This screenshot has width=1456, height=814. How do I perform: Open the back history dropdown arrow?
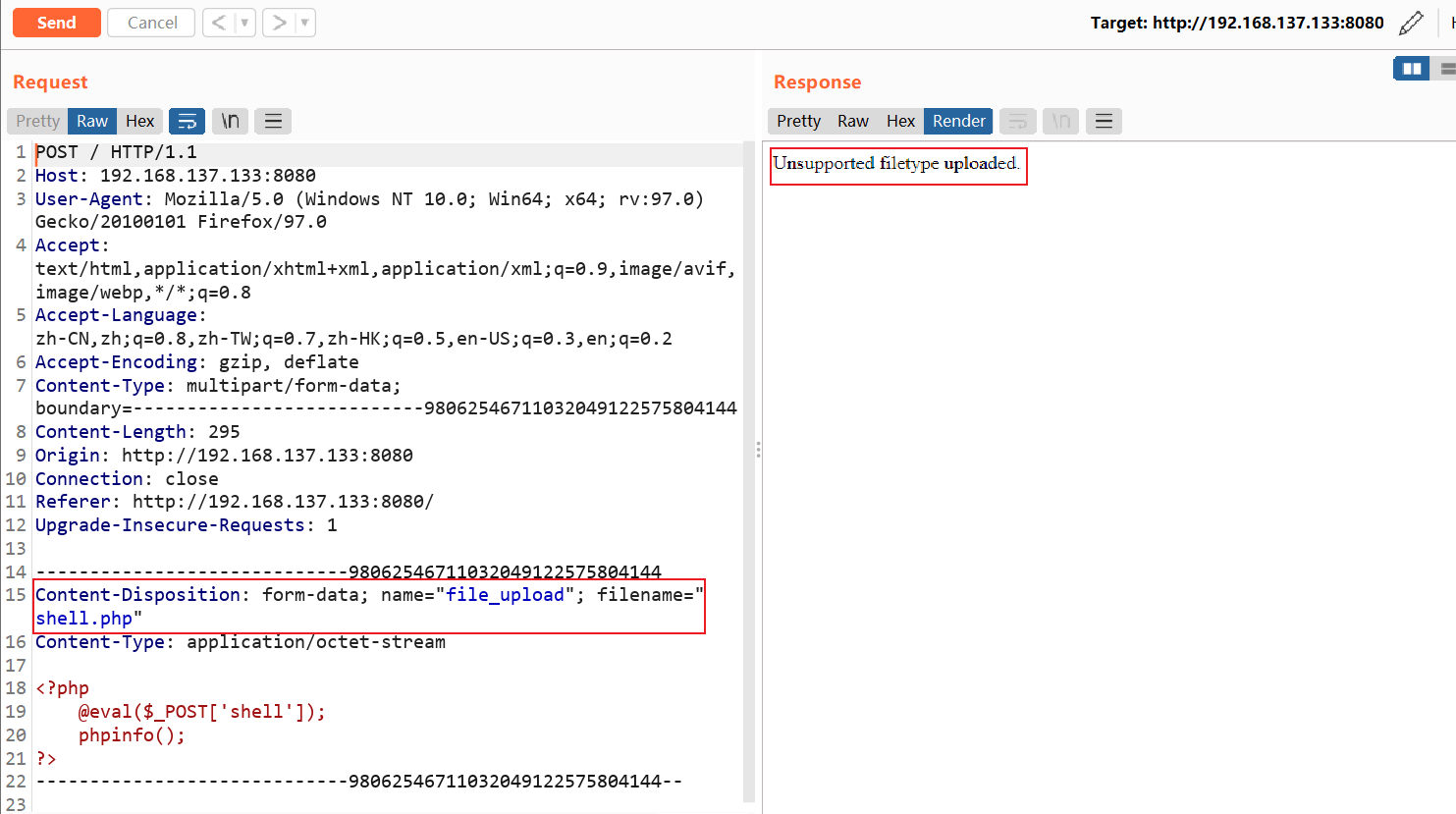coord(245,23)
